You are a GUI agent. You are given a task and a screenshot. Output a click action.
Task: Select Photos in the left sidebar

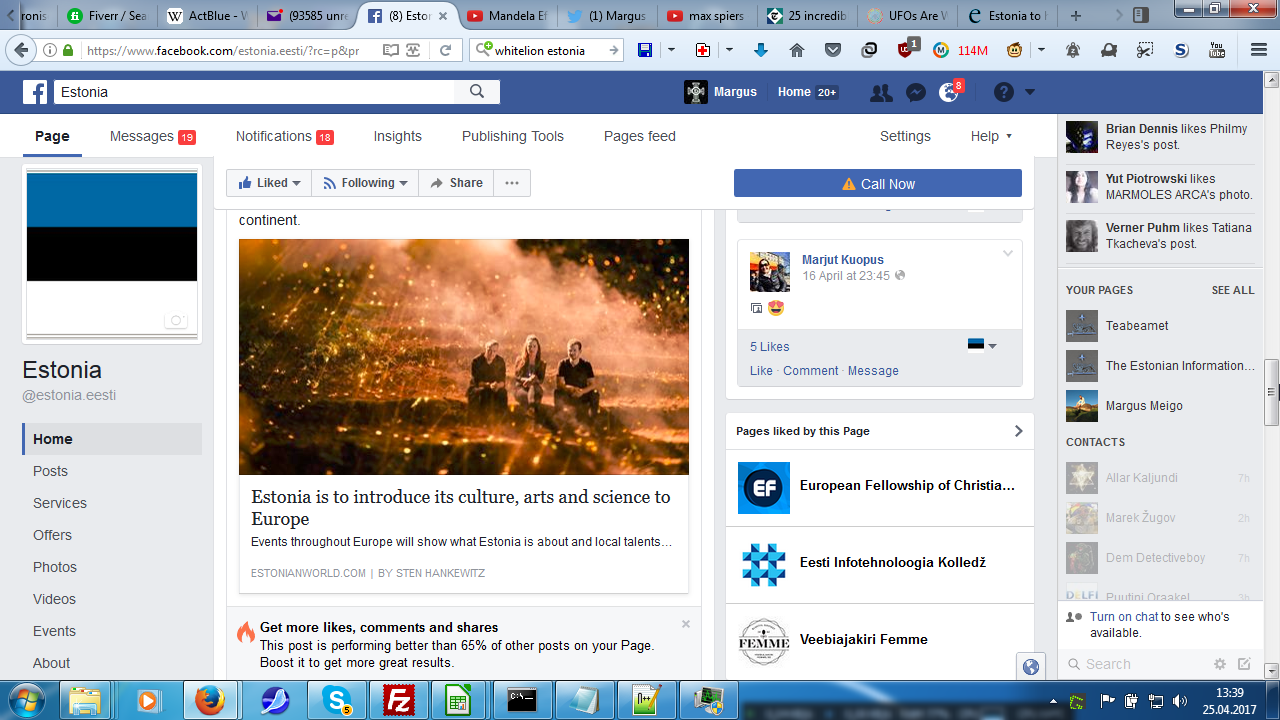pos(112,567)
